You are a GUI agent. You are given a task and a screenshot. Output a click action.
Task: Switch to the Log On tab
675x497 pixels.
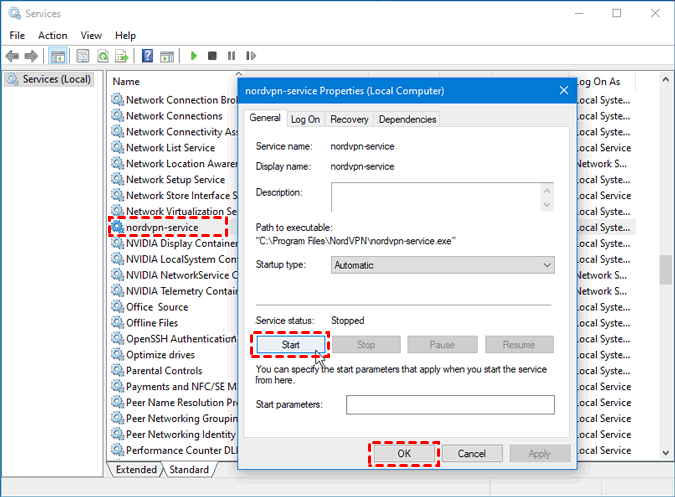point(305,119)
